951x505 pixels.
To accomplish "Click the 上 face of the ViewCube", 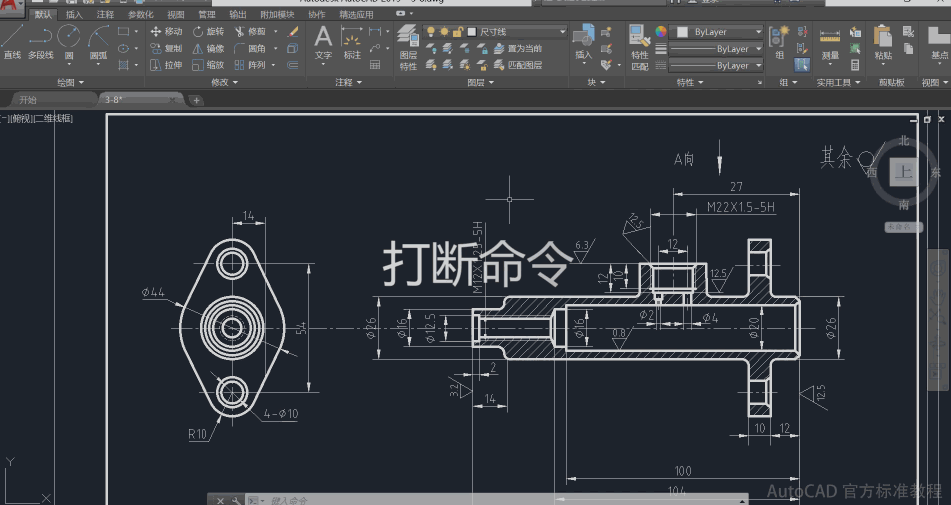I will [x=904, y=172].
